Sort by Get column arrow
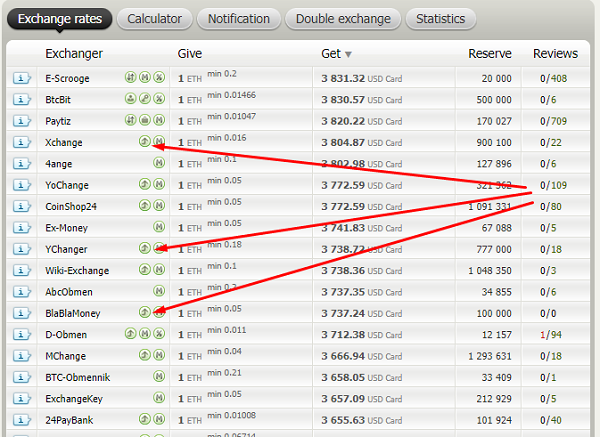Image resolution: width=600 pixels, height=437 pixels. 348,55
